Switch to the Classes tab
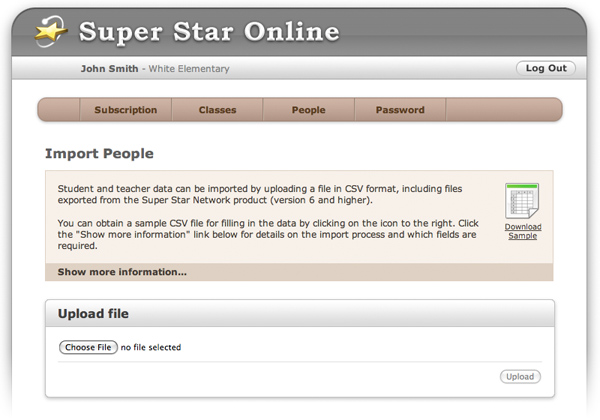The height and width of the screenshot is (420, 600). 217,110
